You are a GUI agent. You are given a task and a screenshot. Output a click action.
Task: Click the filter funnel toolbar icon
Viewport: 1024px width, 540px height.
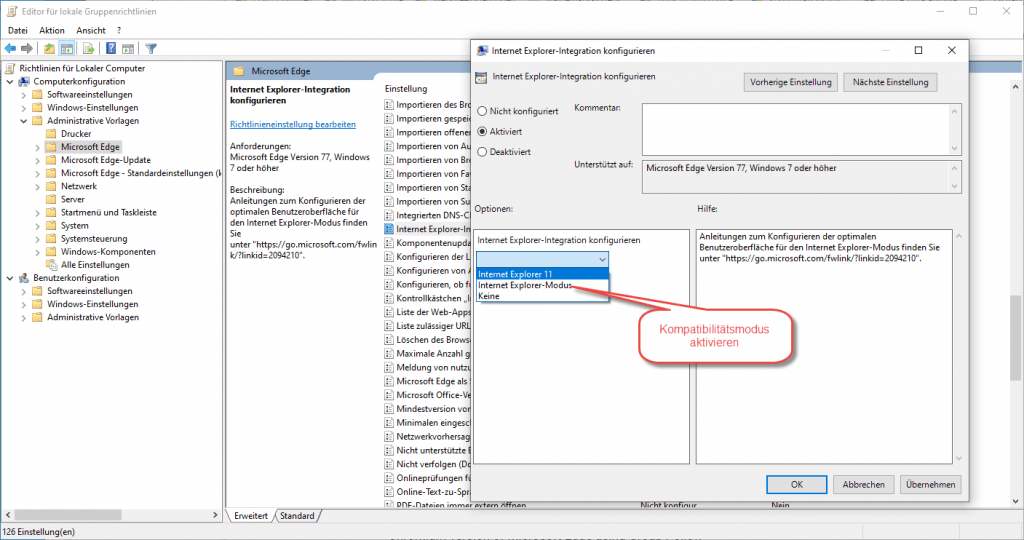tap(151, 48)
